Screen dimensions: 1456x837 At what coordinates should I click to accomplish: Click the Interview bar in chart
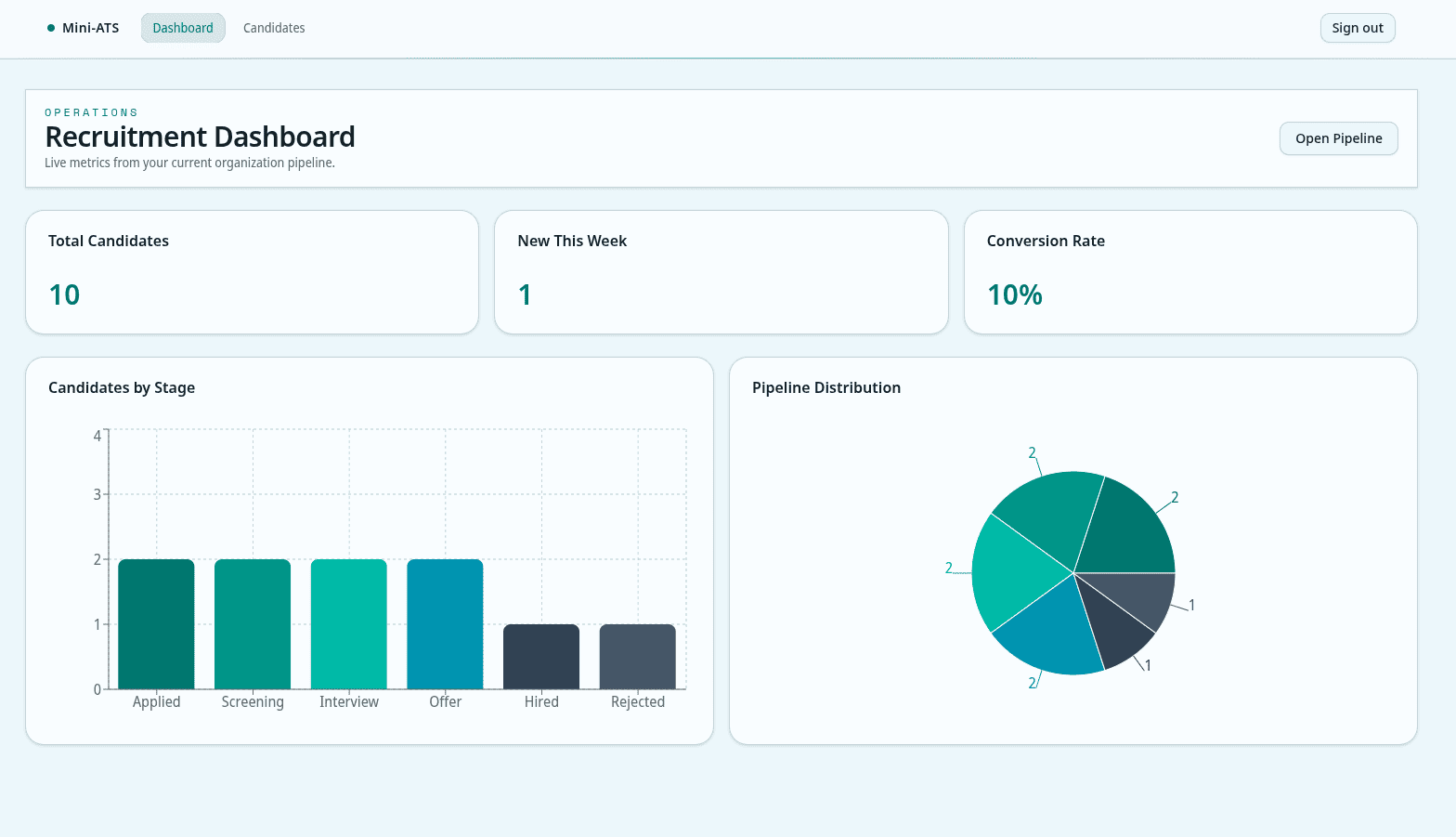(349, 624)
